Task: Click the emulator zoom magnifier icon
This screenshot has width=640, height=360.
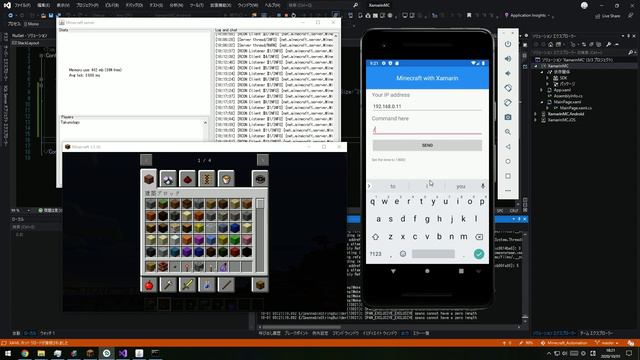Action: tap(508, 132)
